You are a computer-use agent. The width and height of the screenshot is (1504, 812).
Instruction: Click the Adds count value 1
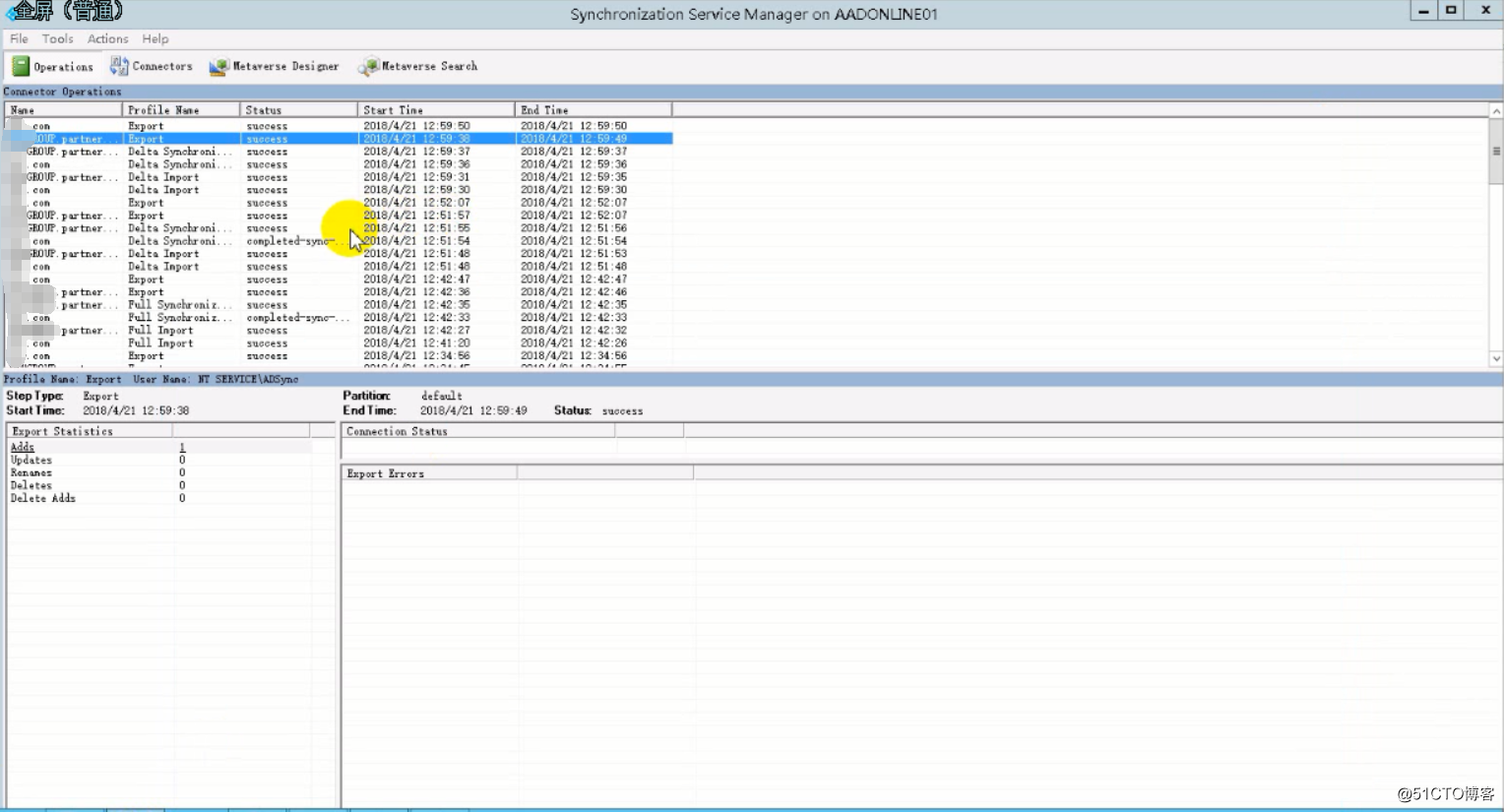[x=182, y=447]
